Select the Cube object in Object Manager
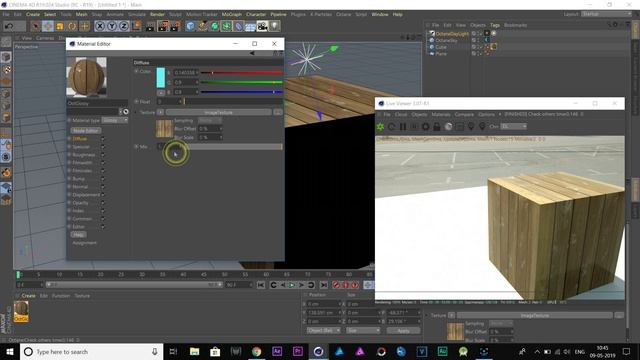 pyautogui.click(x=441, y=47)
